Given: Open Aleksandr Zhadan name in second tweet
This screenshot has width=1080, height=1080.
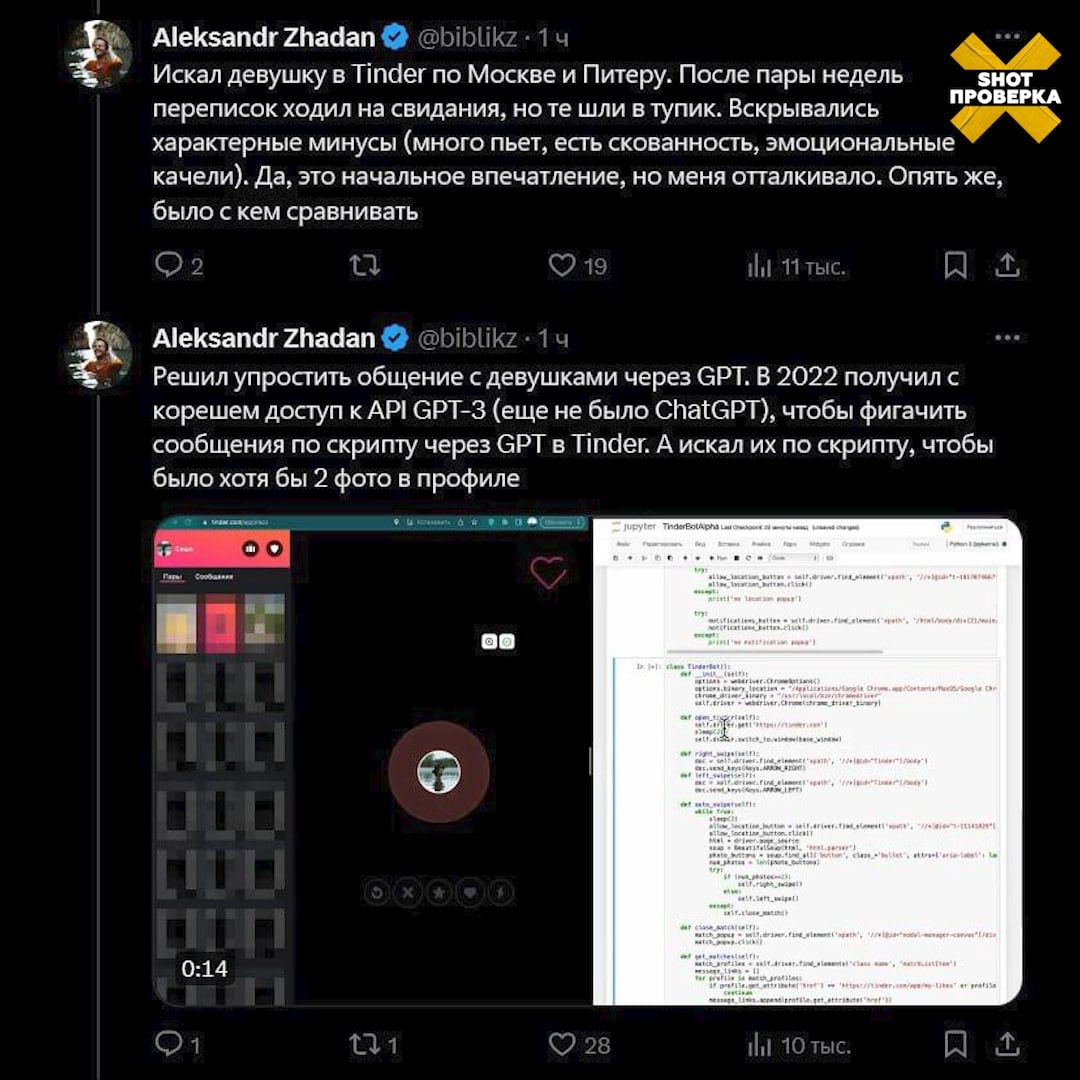Looking at the screenshot, I should 264,338.
